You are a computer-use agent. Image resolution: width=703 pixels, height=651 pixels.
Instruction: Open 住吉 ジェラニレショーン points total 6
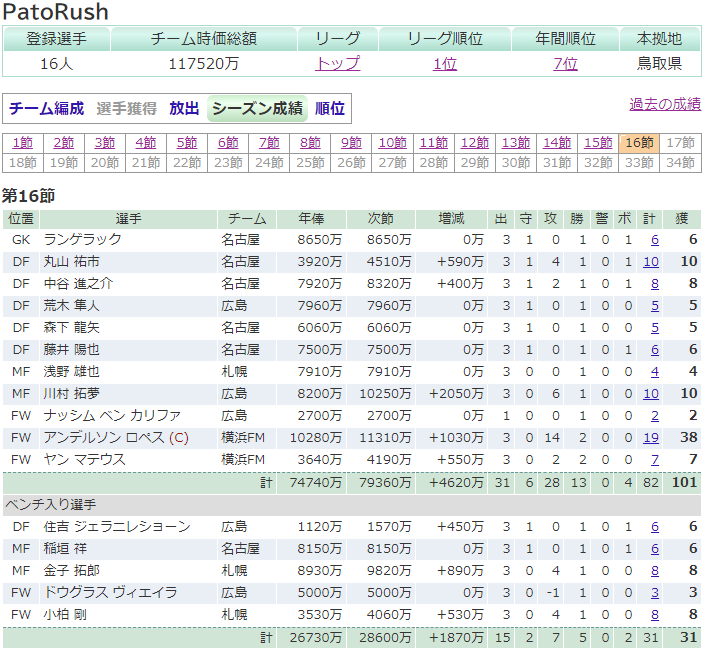(655, 527)
